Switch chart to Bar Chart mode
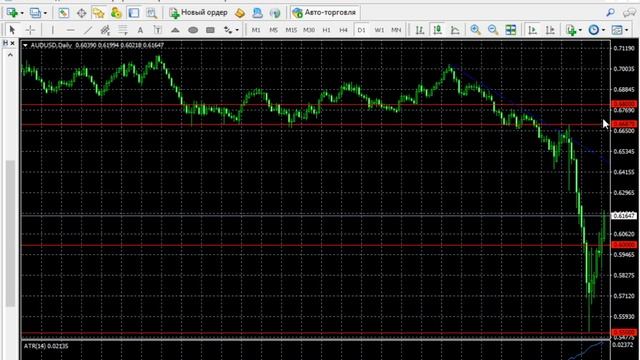Viewport: 640px width, 360px height. point(420,30)
